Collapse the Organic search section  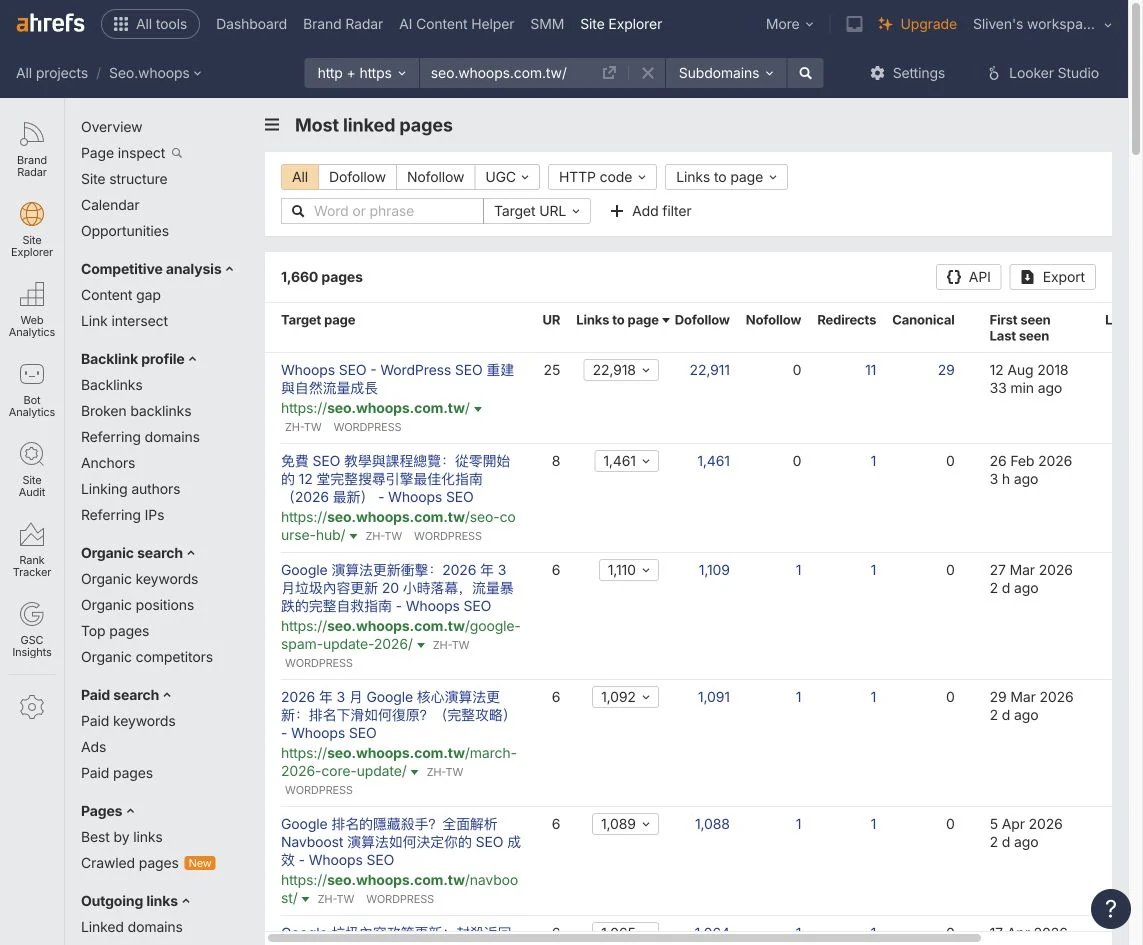coord(138,553)
